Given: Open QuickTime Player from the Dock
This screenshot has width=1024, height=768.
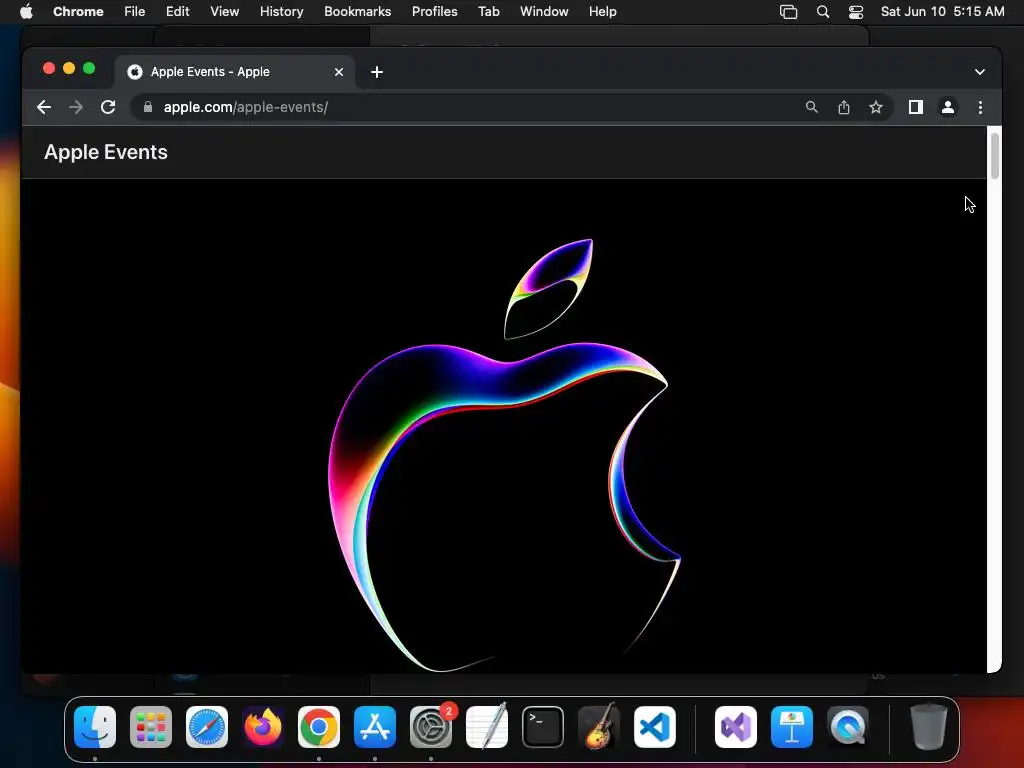Looking at the screenshot, I should point(848,727).
